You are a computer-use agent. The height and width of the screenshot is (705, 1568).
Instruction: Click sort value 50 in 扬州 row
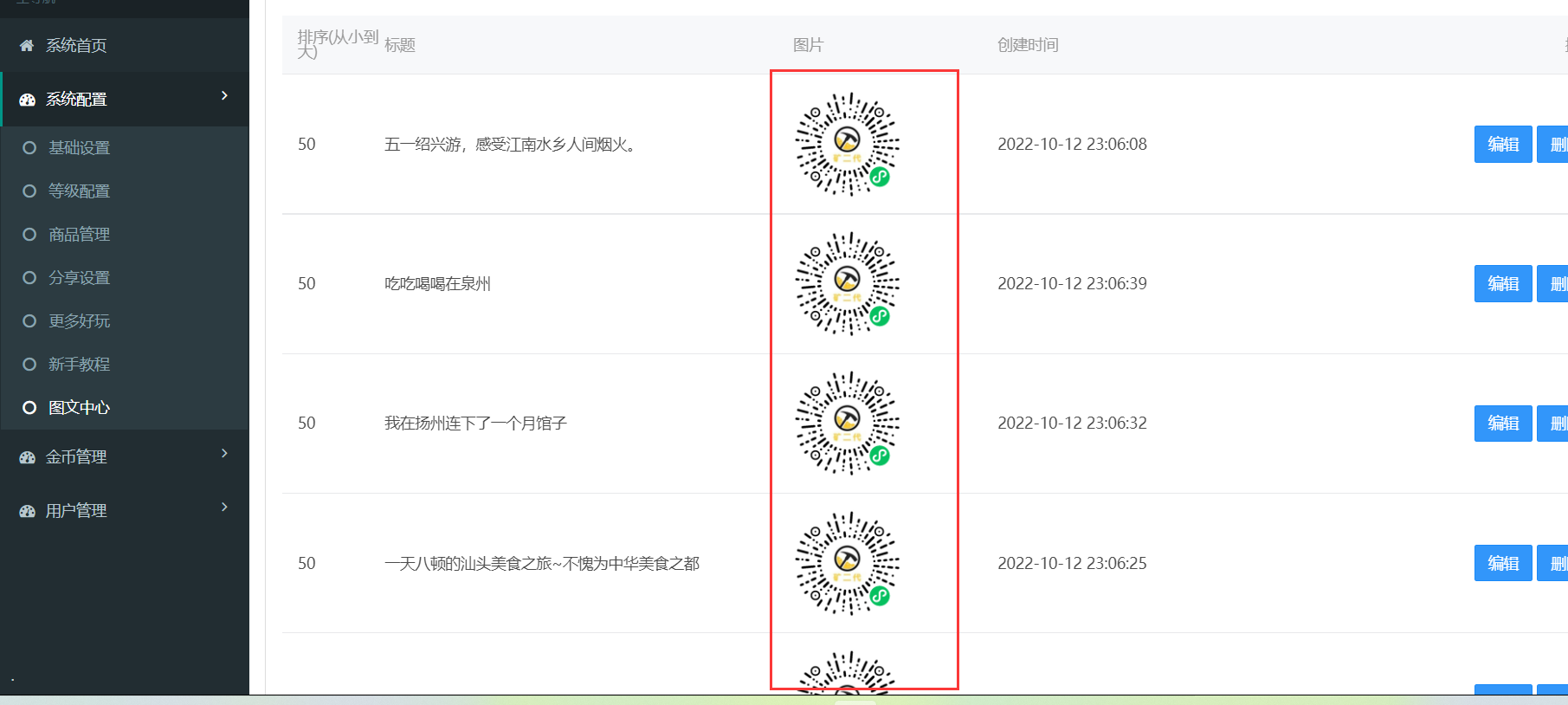pyautogui.click(x=307, y=424)
